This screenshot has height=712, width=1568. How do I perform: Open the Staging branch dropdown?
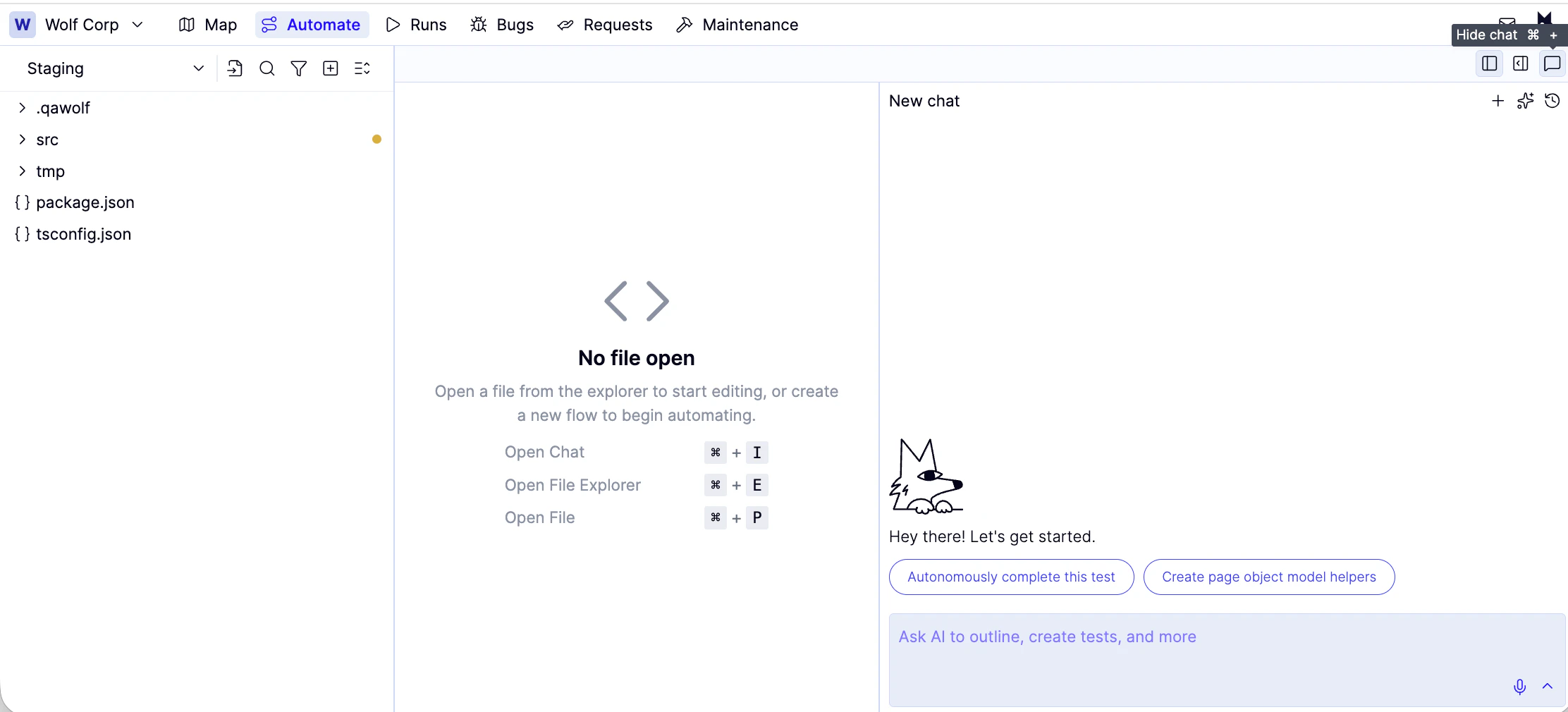(x=197, y=68)
